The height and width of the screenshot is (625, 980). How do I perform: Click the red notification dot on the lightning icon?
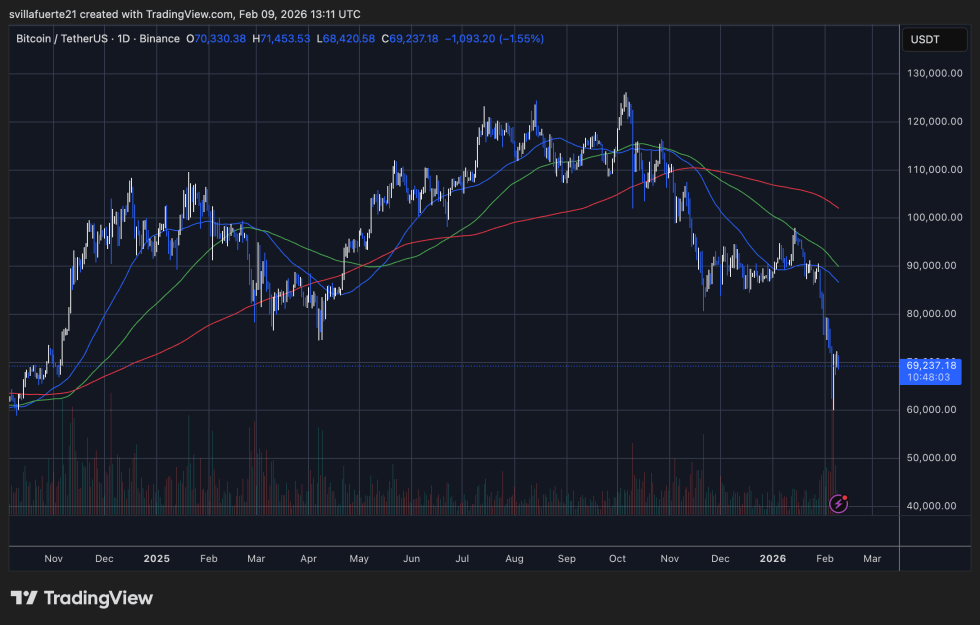(x=845, y=497)
